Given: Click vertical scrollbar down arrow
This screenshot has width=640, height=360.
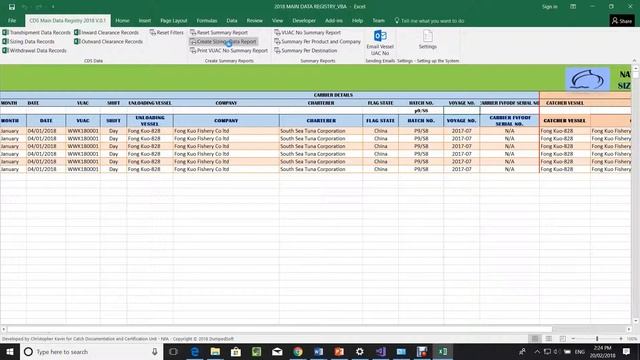Looking at the screenshot, I should [x=636, y=321].
